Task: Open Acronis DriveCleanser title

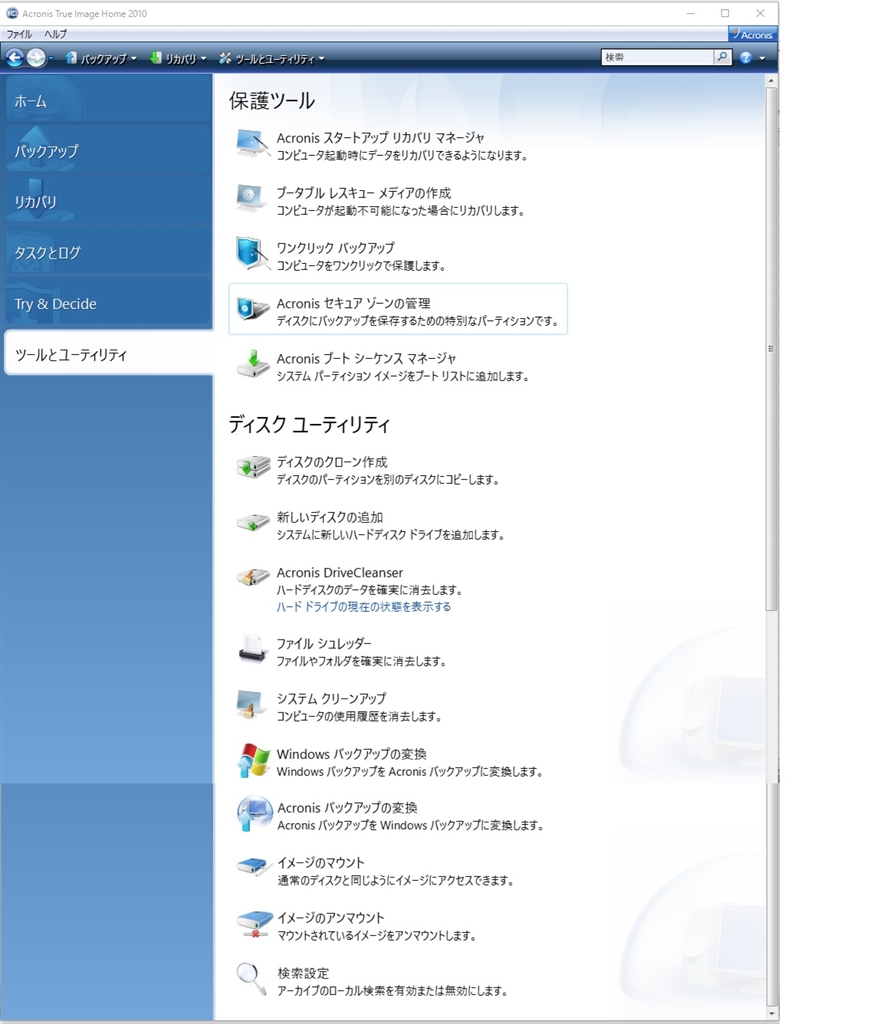Action: point(340,573)
